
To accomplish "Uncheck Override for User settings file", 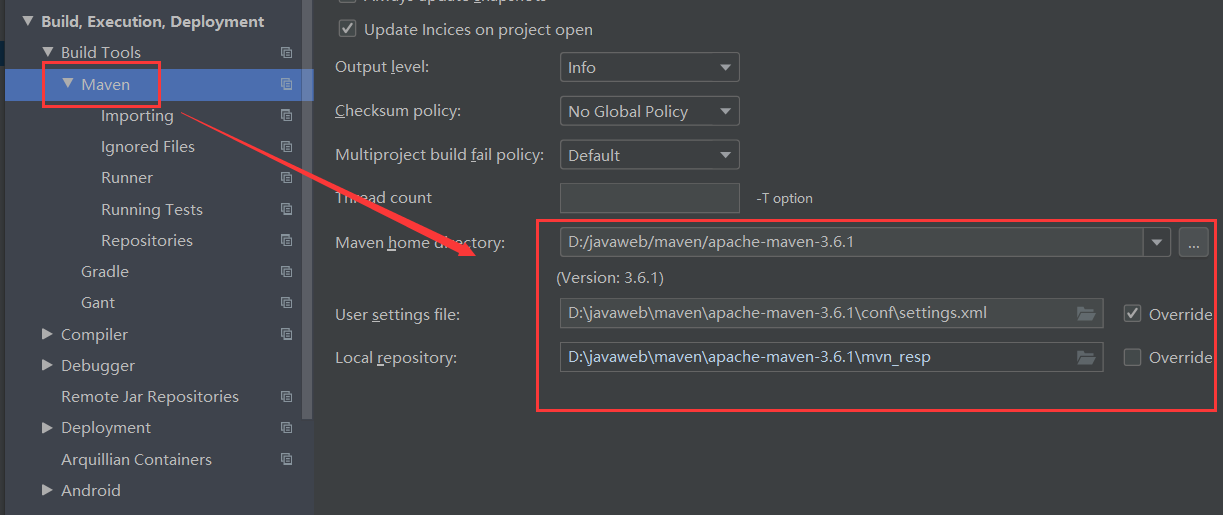I will [x=1132, y=313].
